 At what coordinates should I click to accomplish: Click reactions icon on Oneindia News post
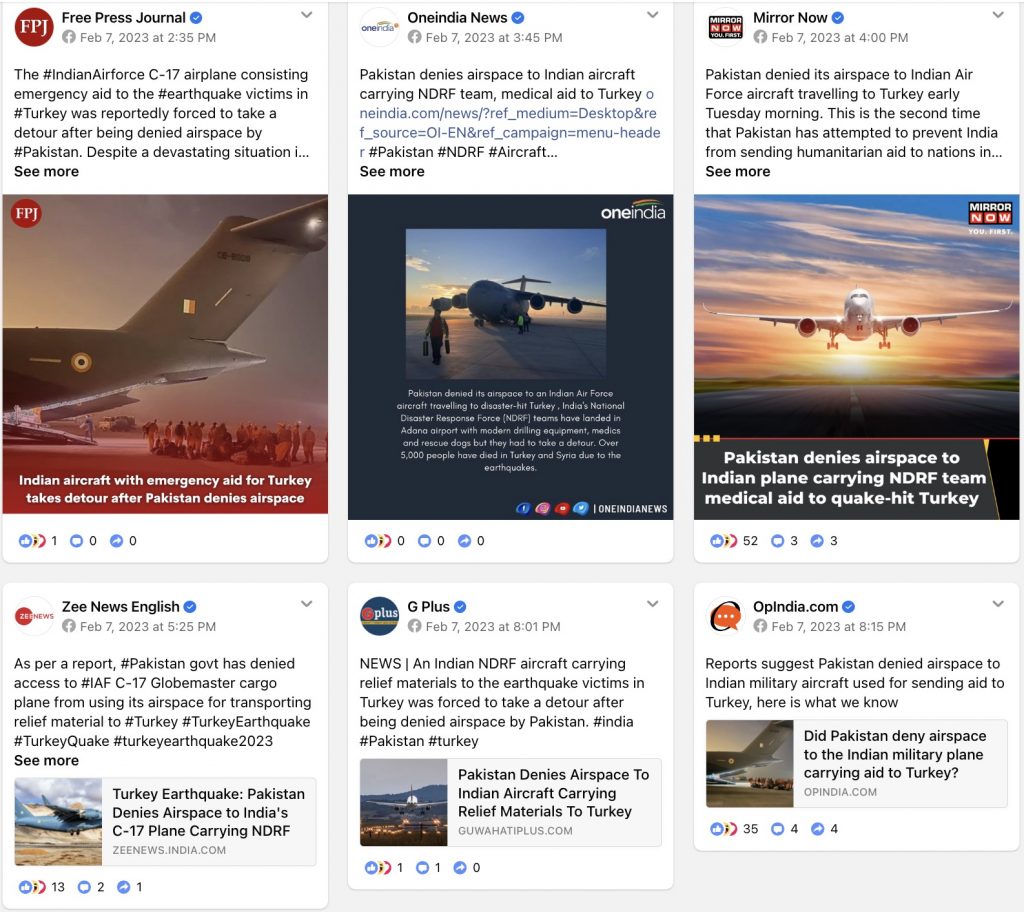point(377,541)
